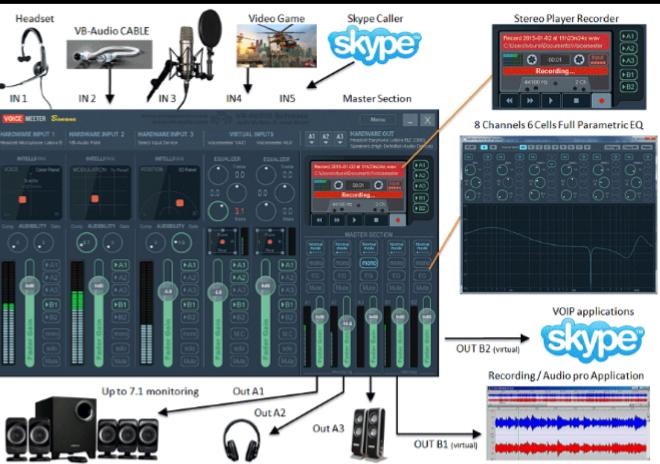
Task: Click the Intellipan 3D position pad of Hardware Input 3
Action: [169, 192]
